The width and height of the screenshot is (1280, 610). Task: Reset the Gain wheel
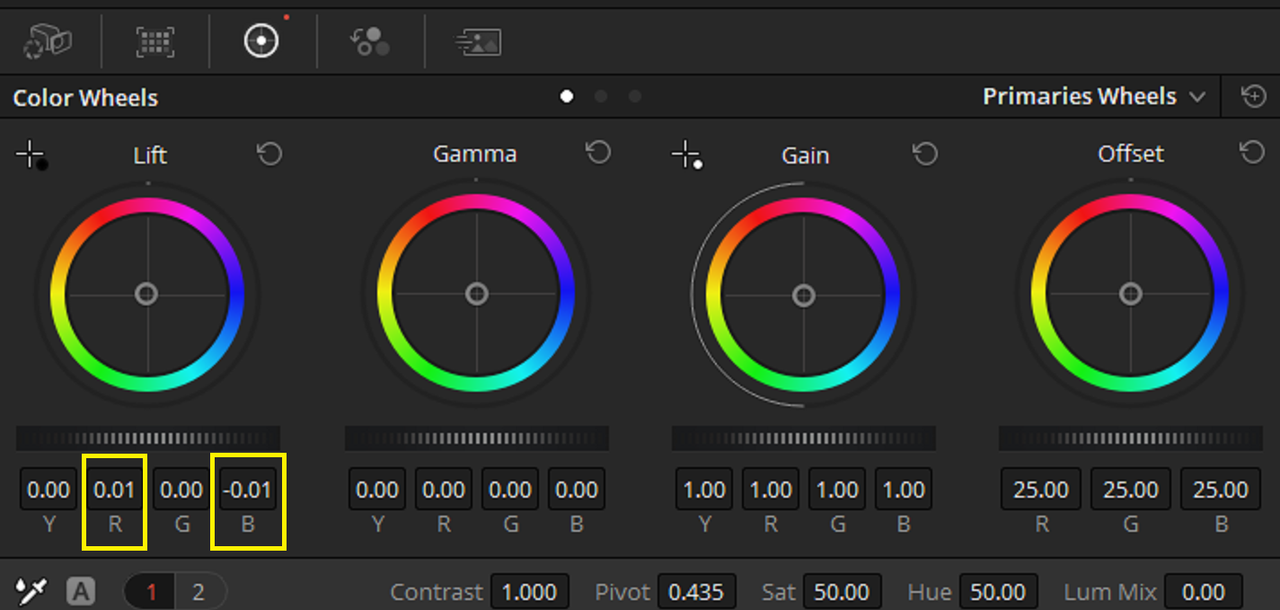click(x=925, y=153)
